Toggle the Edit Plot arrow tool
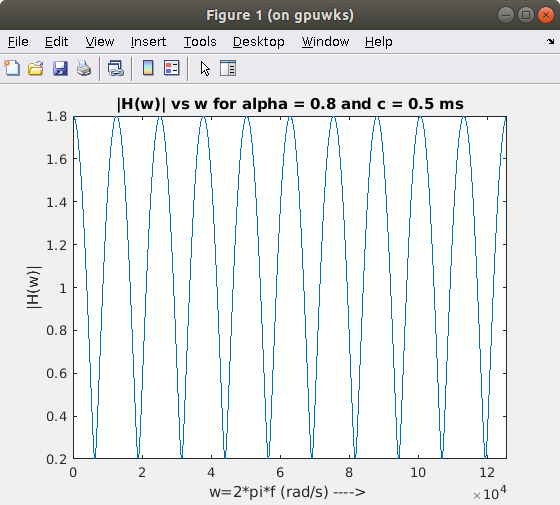 pyautogui.click(x=205, y=68)
